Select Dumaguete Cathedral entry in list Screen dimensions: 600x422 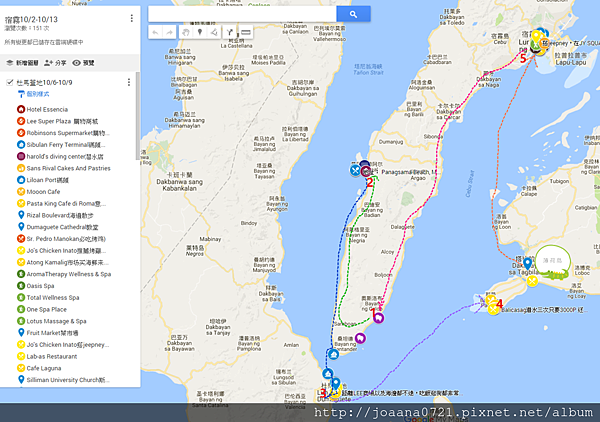[62, 227]
